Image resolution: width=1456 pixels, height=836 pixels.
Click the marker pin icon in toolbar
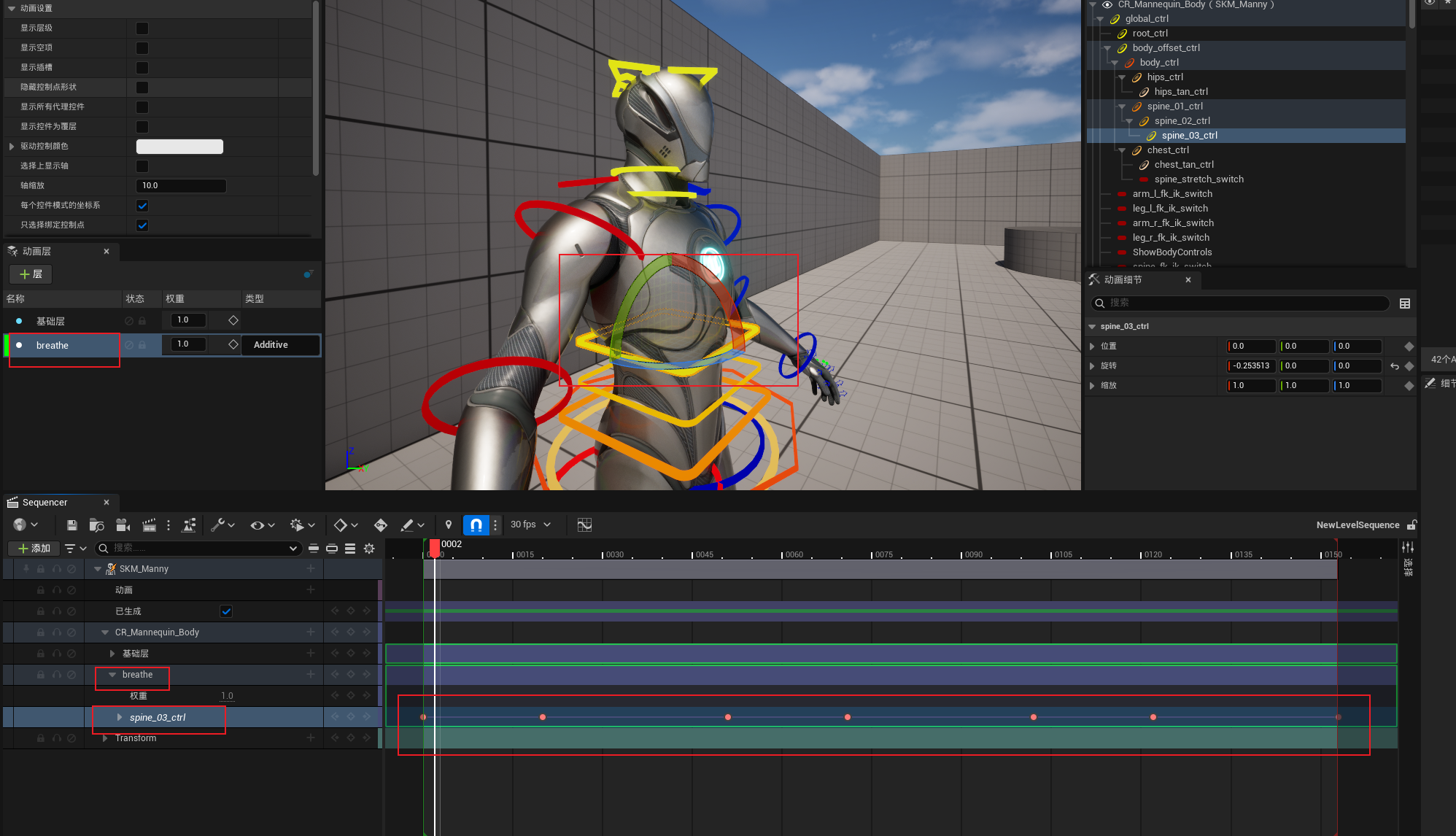pos(449,525)
